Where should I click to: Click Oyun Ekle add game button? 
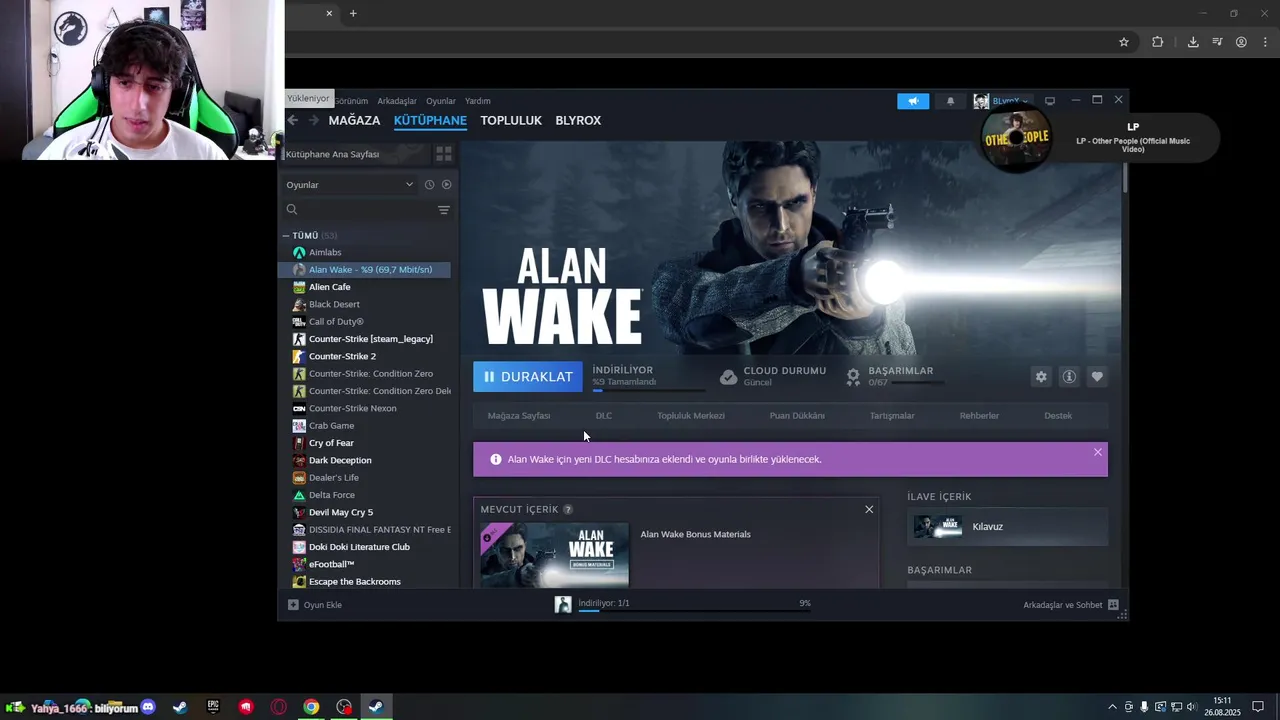(315, 605)
